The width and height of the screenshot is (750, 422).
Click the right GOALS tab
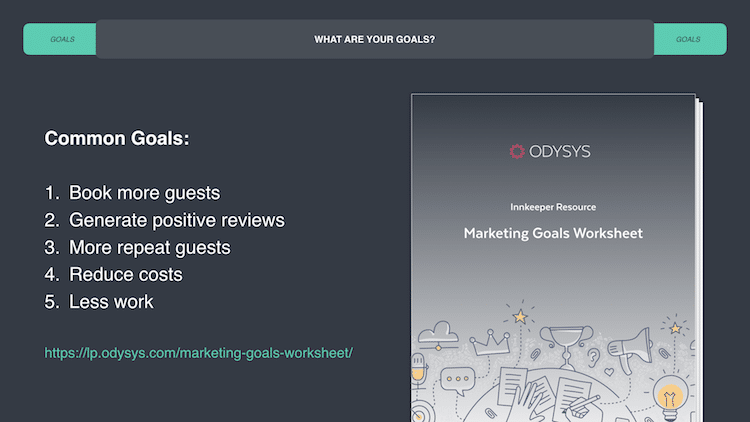(690, 39)
